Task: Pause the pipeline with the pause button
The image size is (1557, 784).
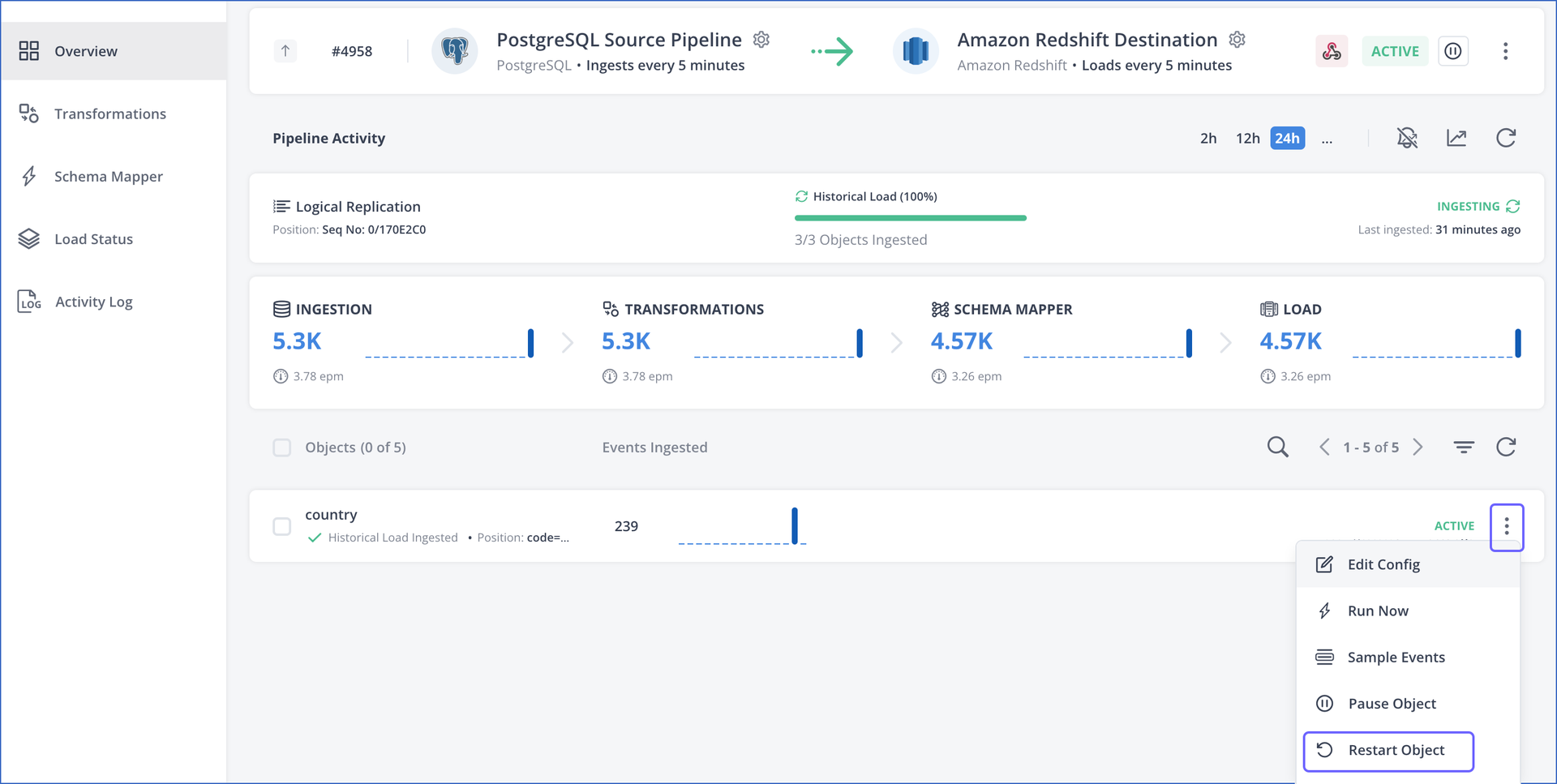Action: tap(1453, 51)
